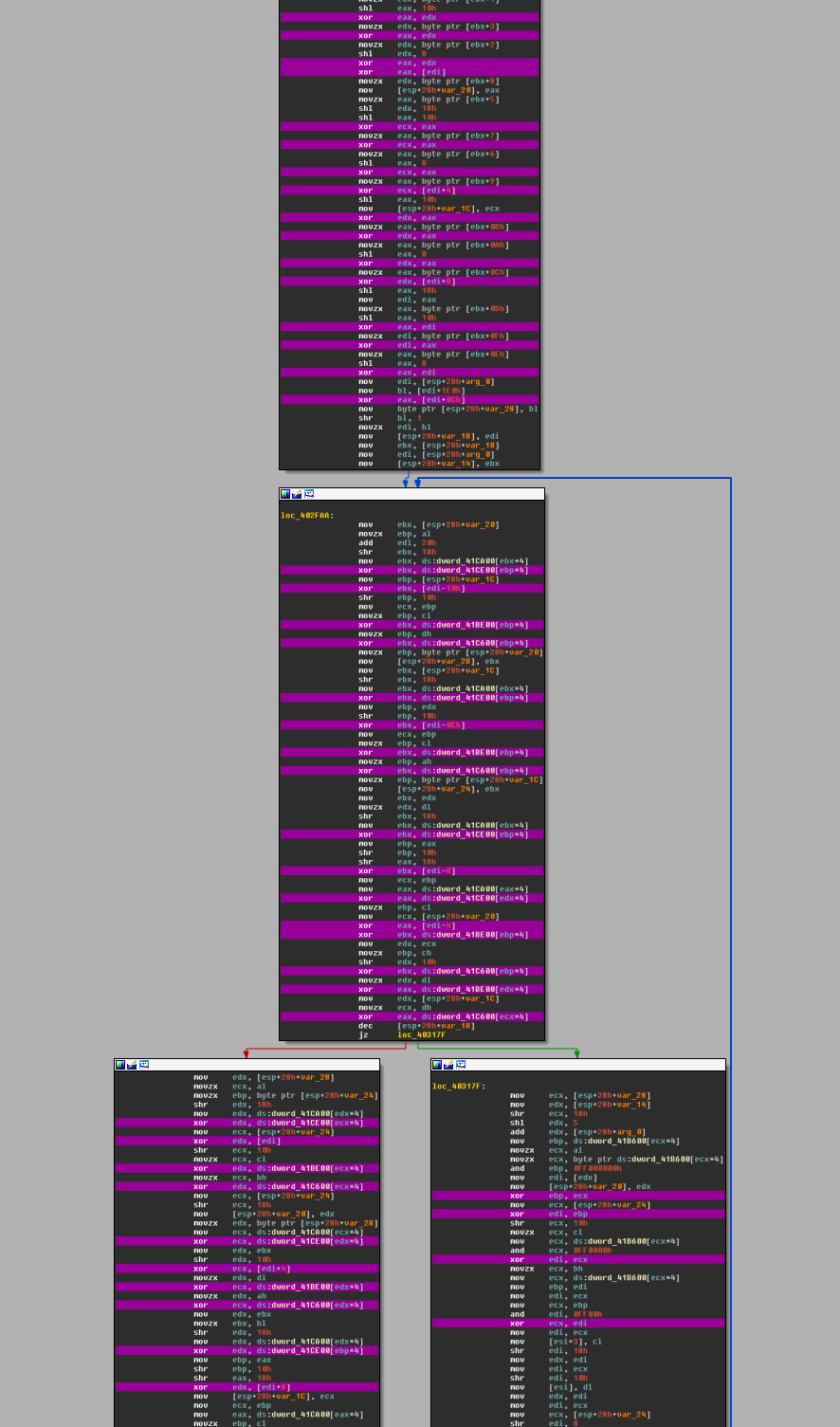Click the third title icon on loc_402FAA node

[x=309, y=494]
